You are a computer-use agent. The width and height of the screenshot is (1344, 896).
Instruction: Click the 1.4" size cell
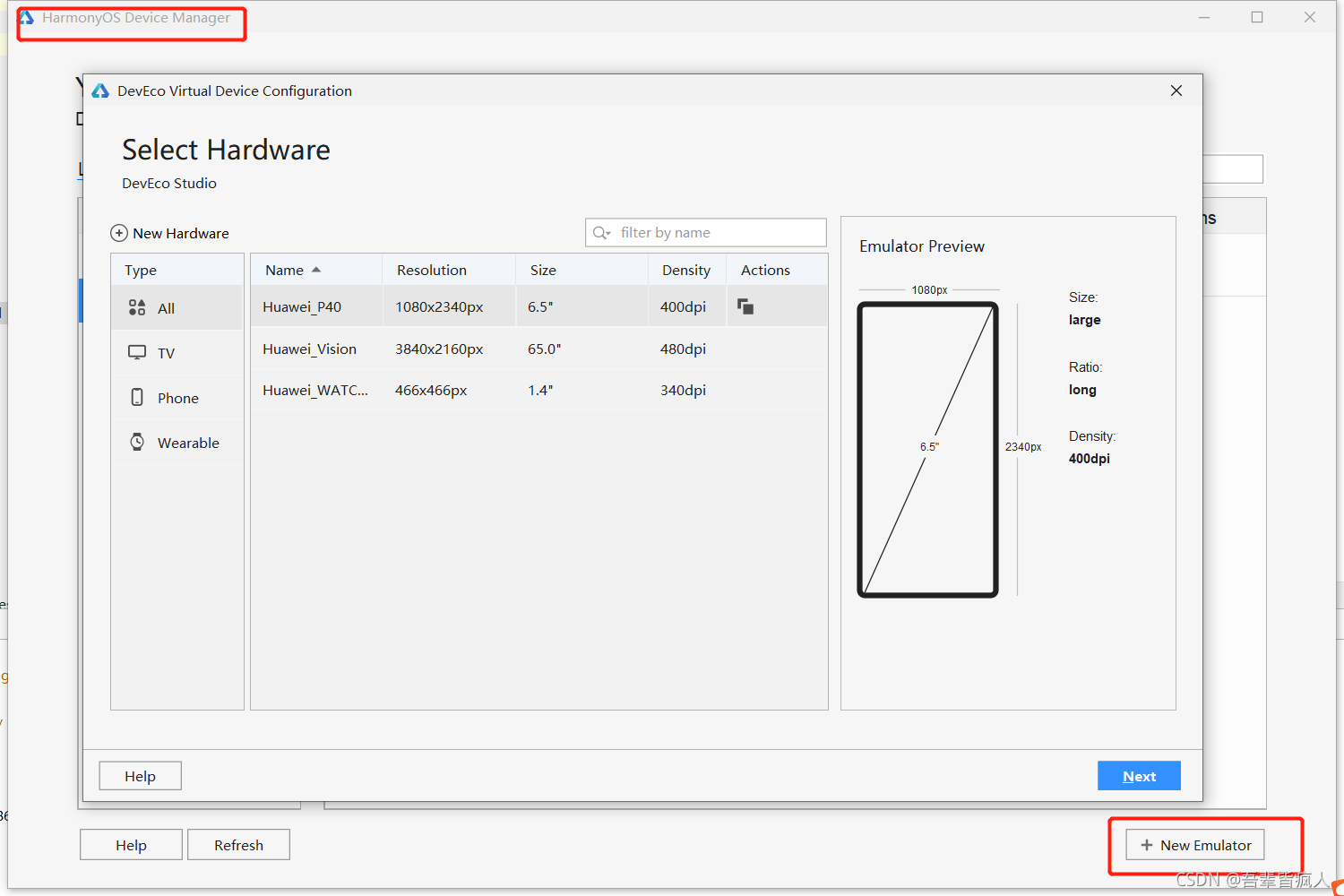[540, 390]
